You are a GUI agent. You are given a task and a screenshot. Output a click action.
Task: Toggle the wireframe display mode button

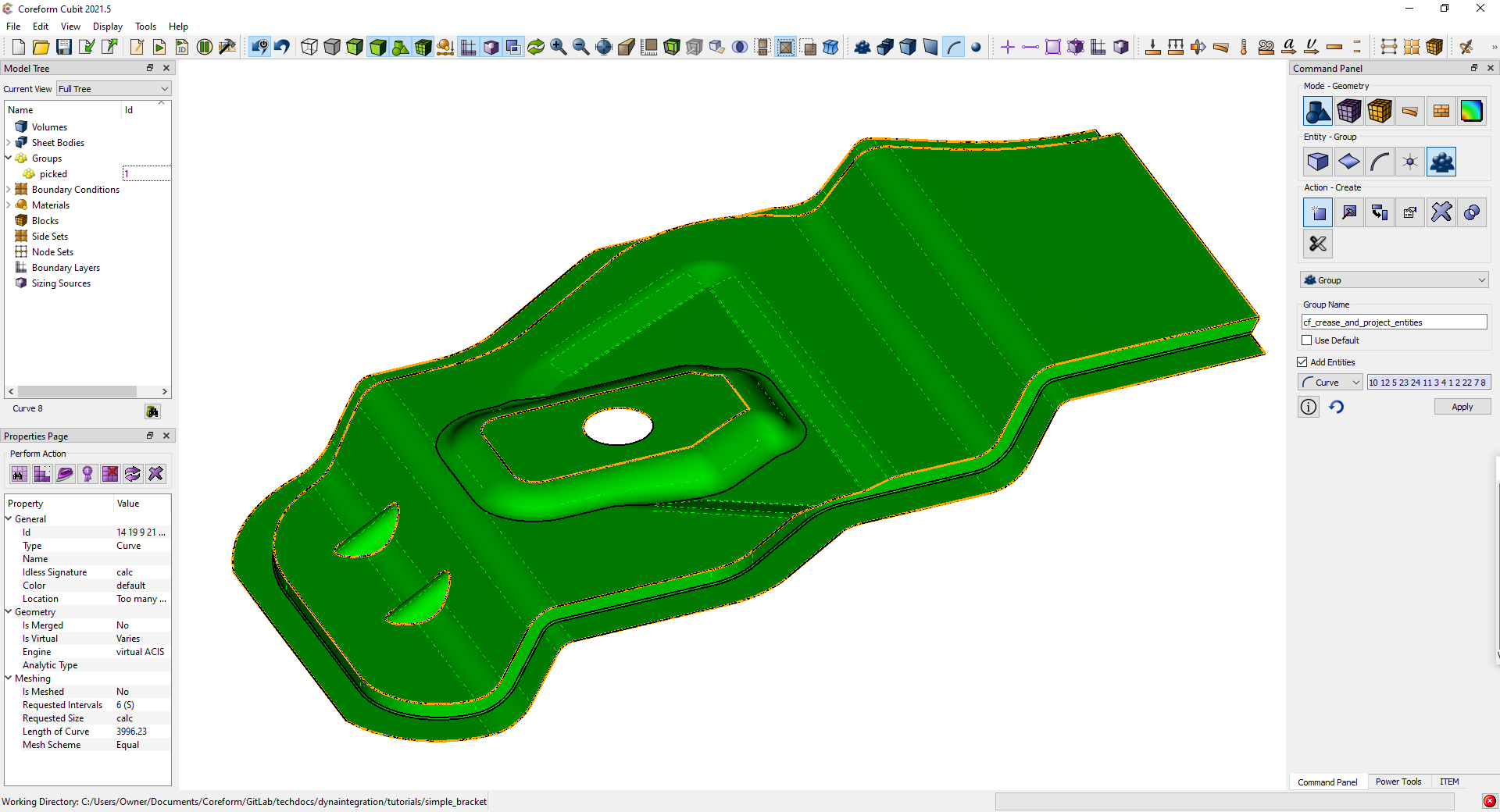point(309,47)
